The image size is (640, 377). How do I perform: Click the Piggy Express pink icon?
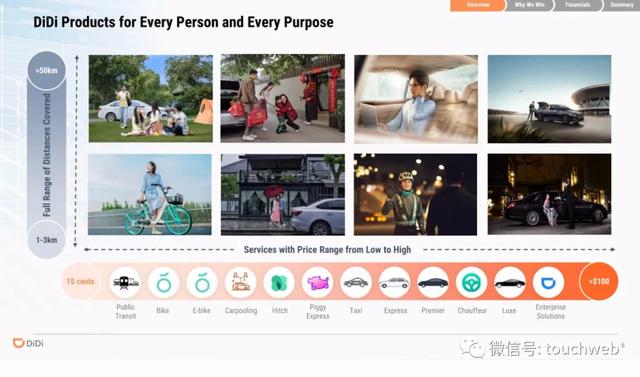[x=318, y=282]
